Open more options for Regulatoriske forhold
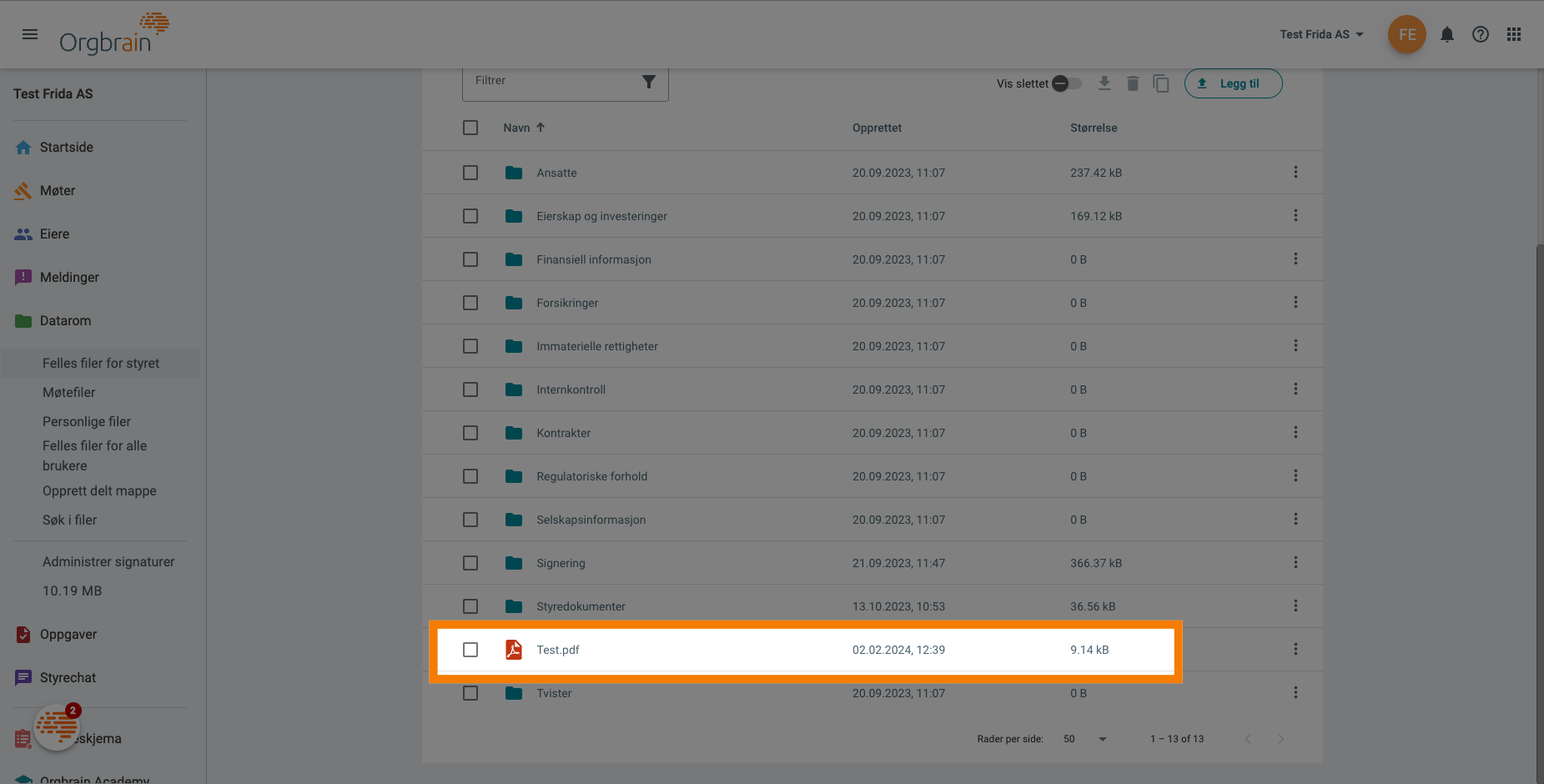Viewport: 1544px width, 784px height. pos(1295,475)
